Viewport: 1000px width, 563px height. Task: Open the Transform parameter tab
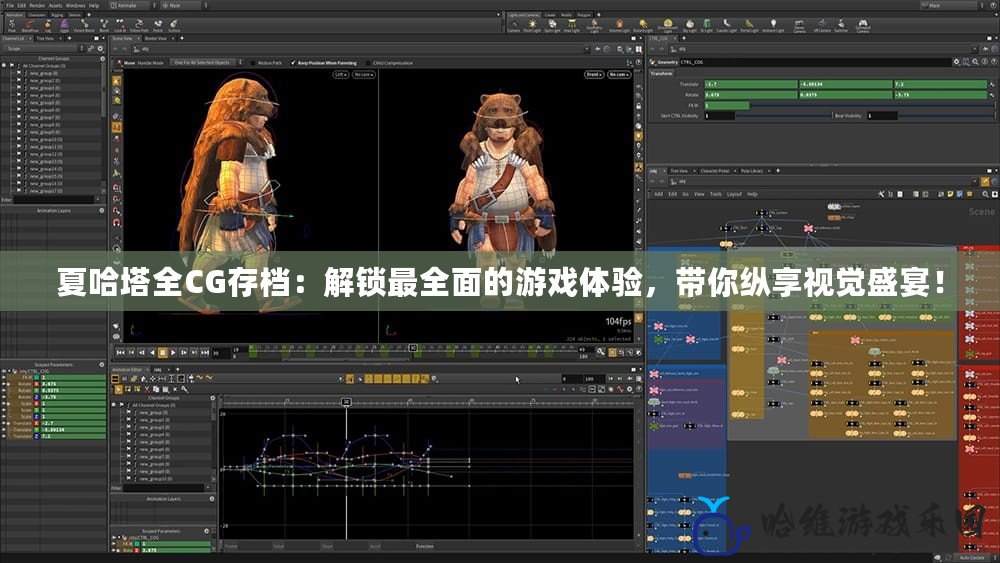pyautogui.click(x=661, y=73)
